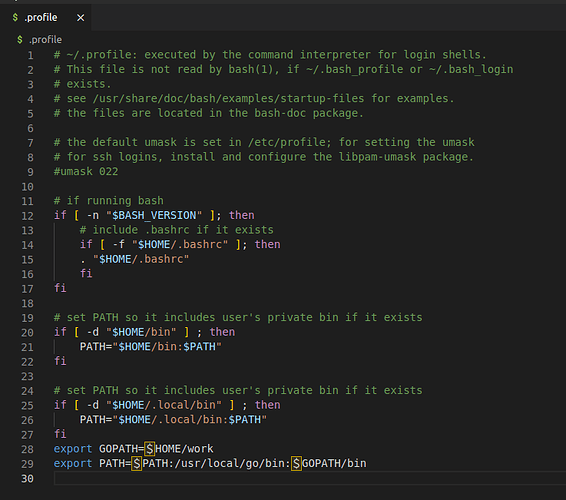The width and height of the screenshot is (566, 500).
Task: Click the shell icon in the breadcrumb
Action: point(20,39)
